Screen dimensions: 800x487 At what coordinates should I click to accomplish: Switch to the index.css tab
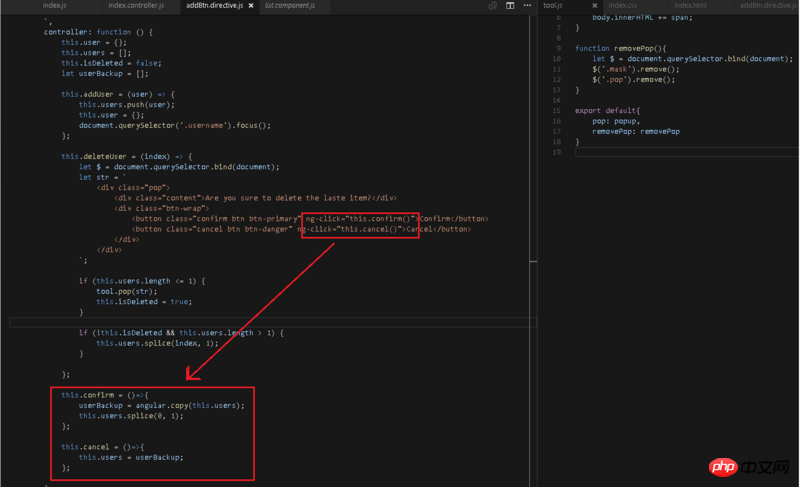623,6
